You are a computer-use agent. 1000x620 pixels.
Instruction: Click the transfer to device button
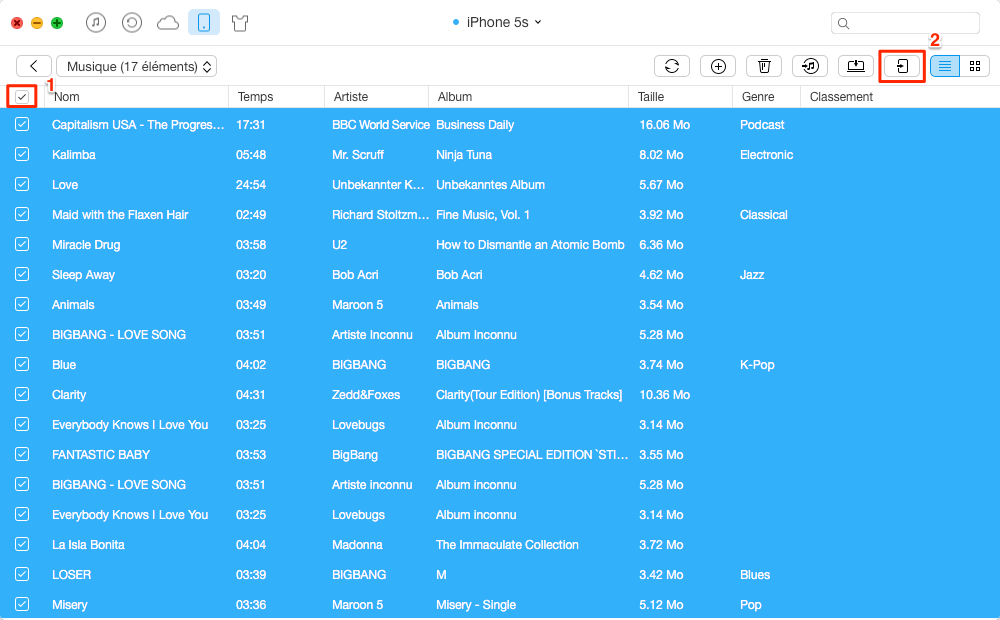click(x=902, y=66)
